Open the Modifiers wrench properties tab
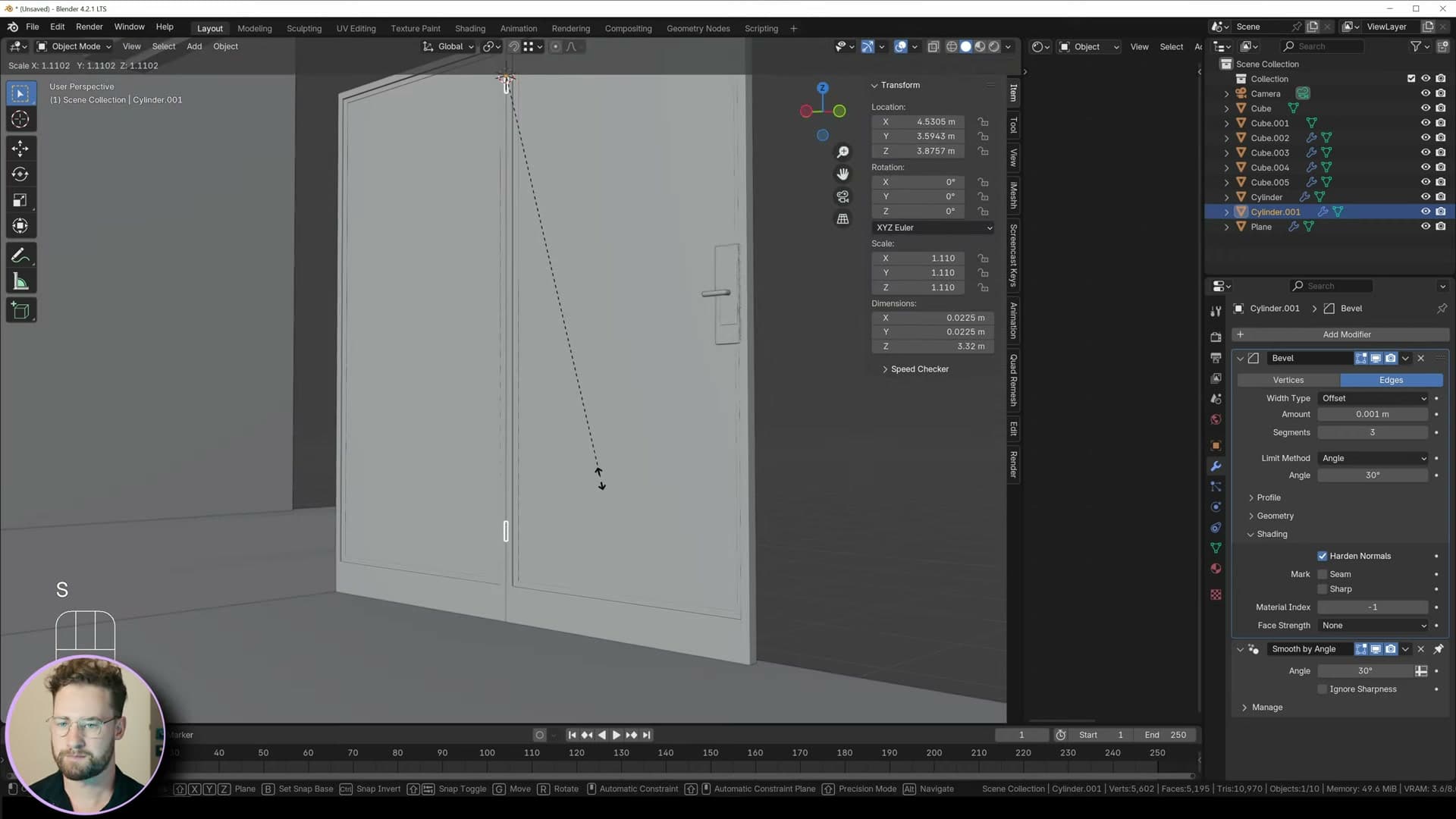This screenshot has height=819, width=1456. click(x=1216, y=466)
